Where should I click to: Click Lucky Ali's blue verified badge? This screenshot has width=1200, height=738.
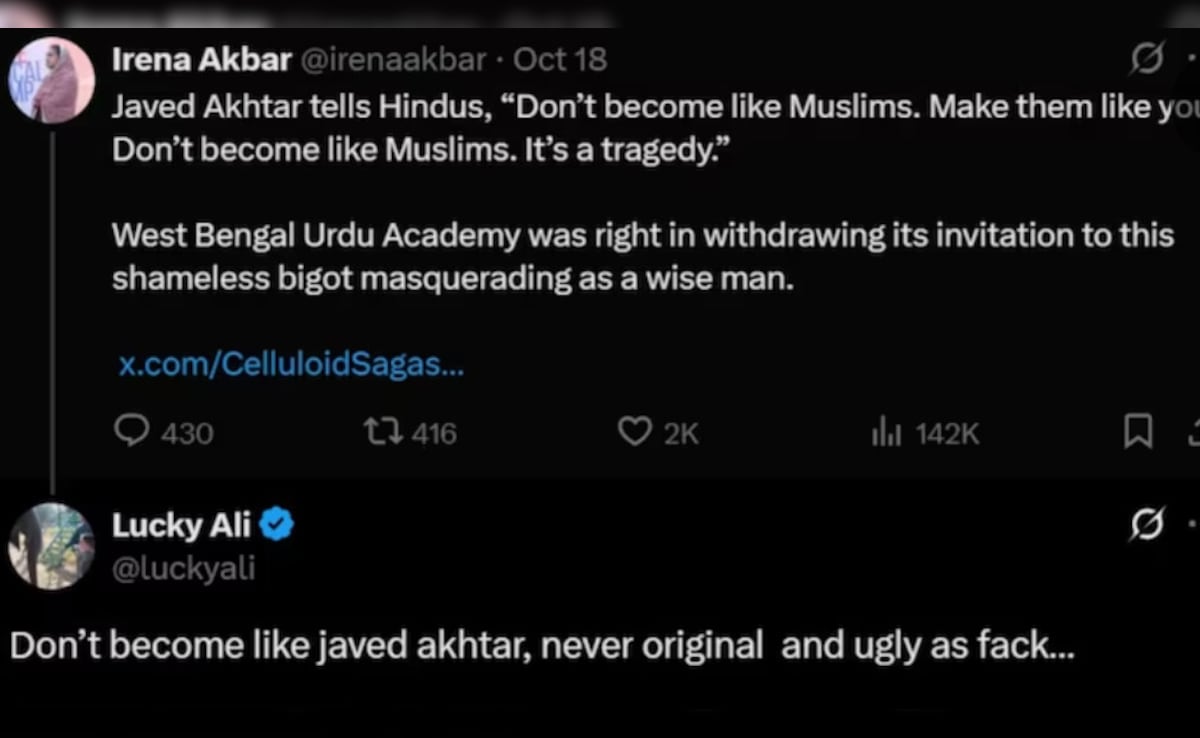pyautogui.click(x=275, y=524)
